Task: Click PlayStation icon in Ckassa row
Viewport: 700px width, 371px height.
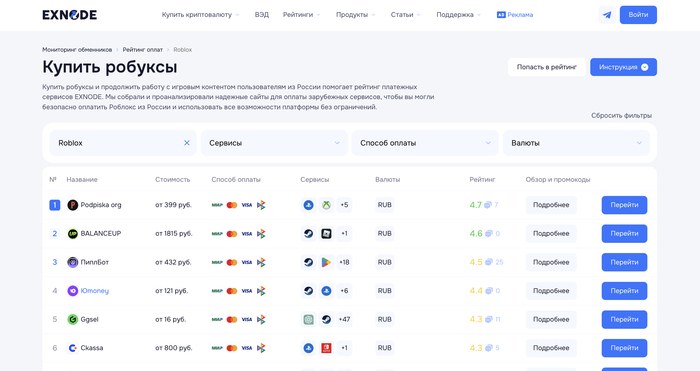Action: (308, 348)
